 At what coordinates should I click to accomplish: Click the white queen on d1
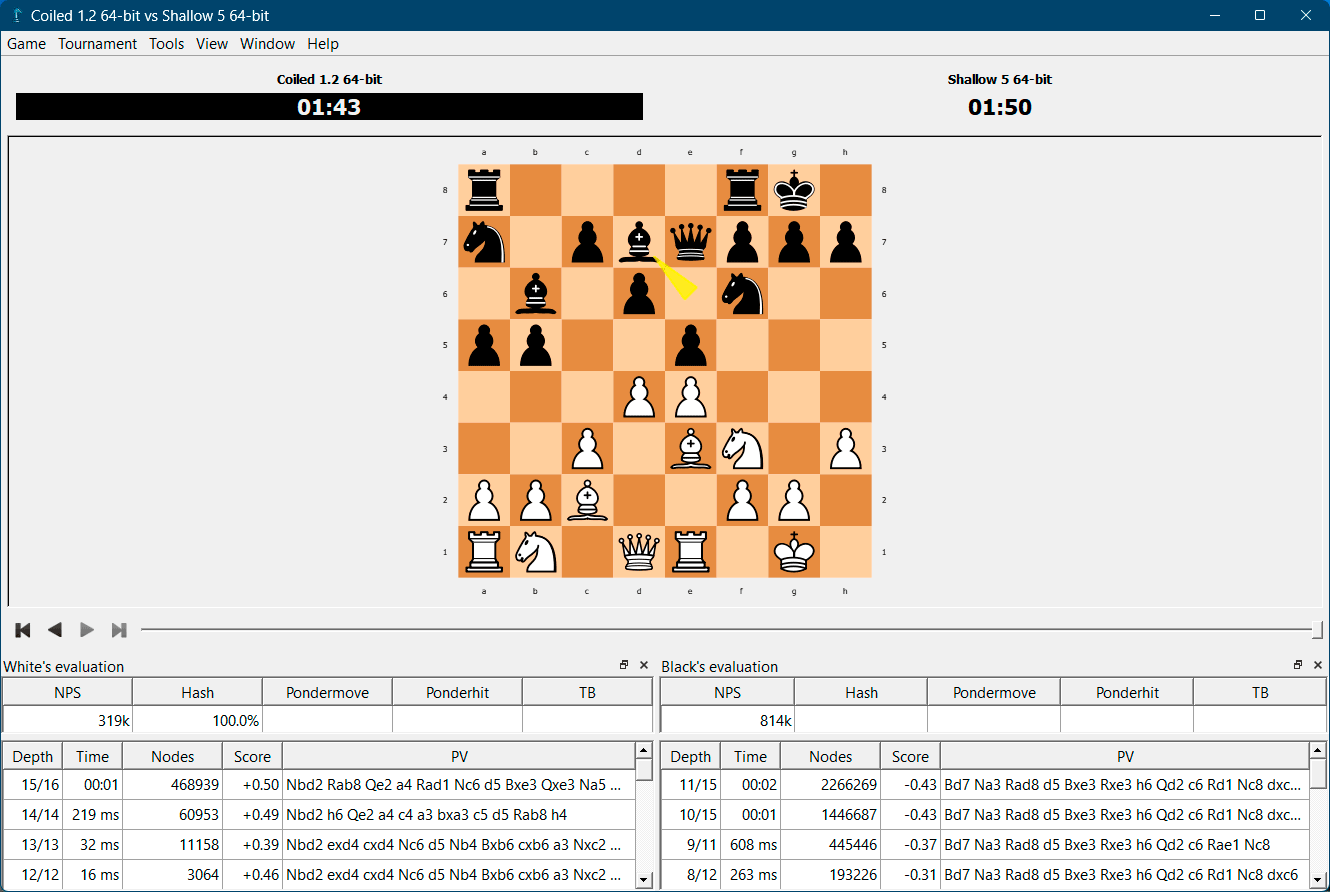[639, 551]
